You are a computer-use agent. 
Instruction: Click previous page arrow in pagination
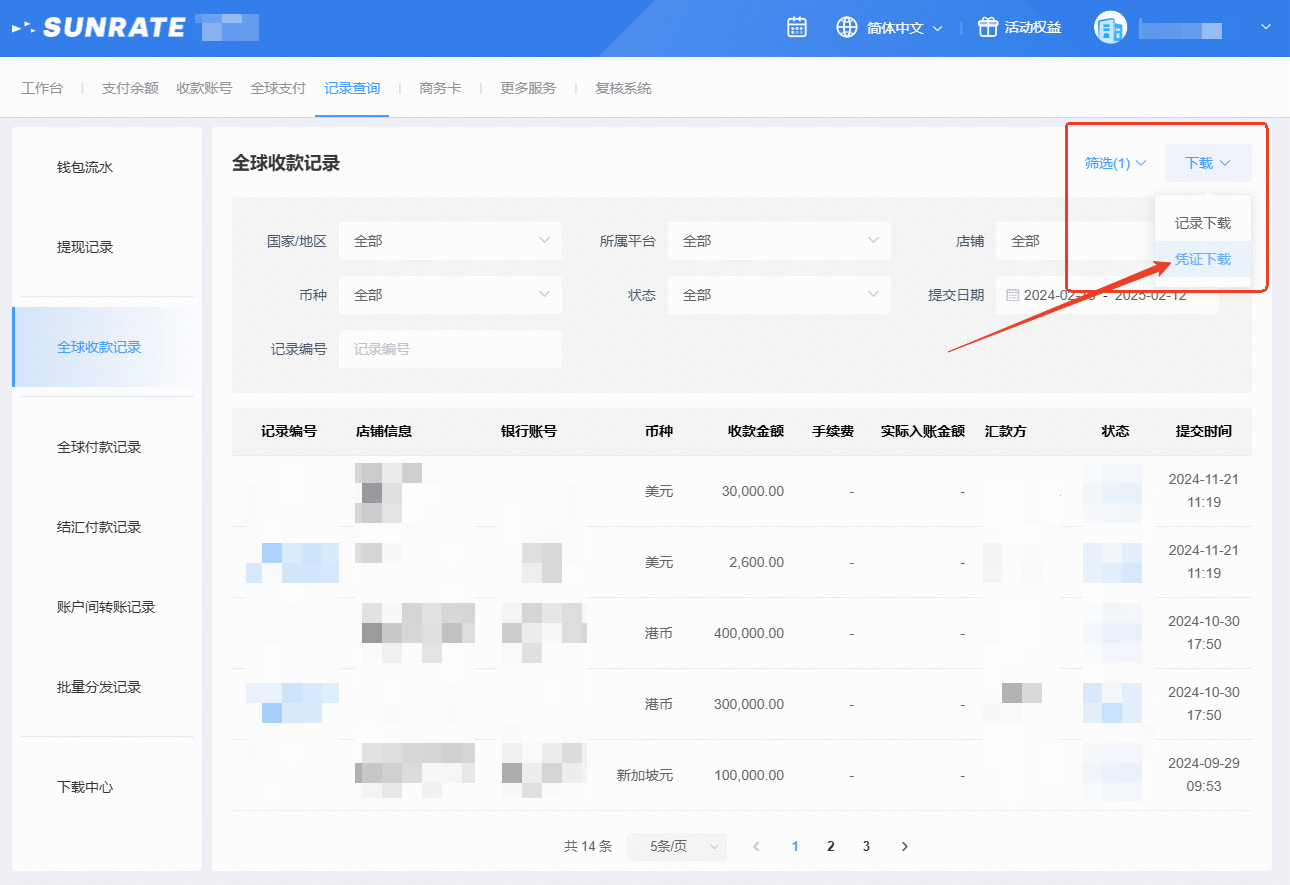pos(756,846)
